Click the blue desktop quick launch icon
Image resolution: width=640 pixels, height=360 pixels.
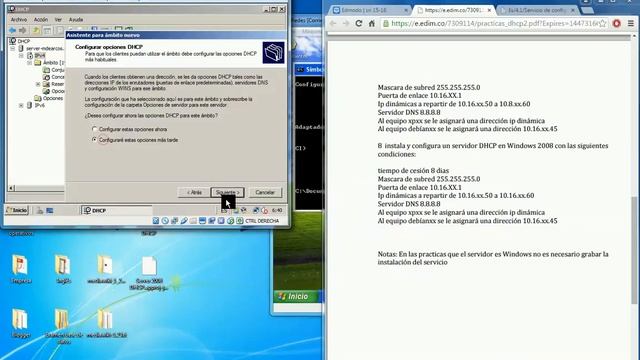[50, 211]
